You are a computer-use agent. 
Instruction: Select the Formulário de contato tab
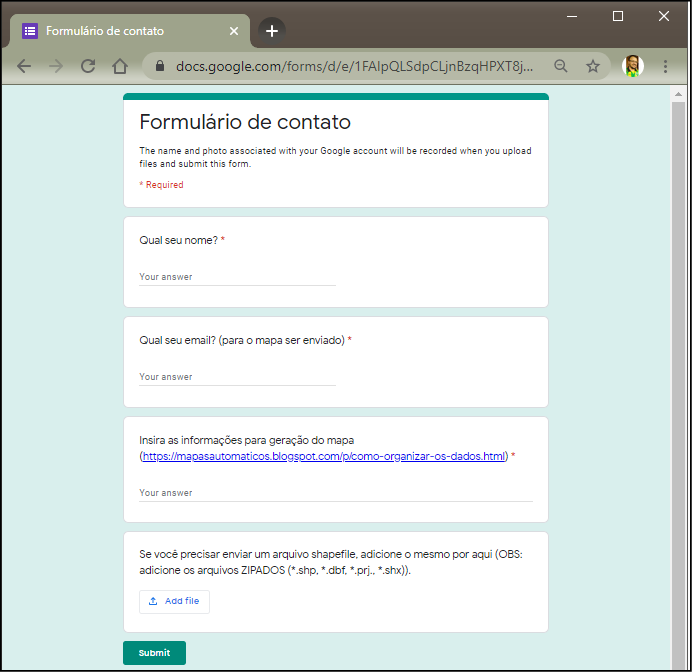point(120,31)
